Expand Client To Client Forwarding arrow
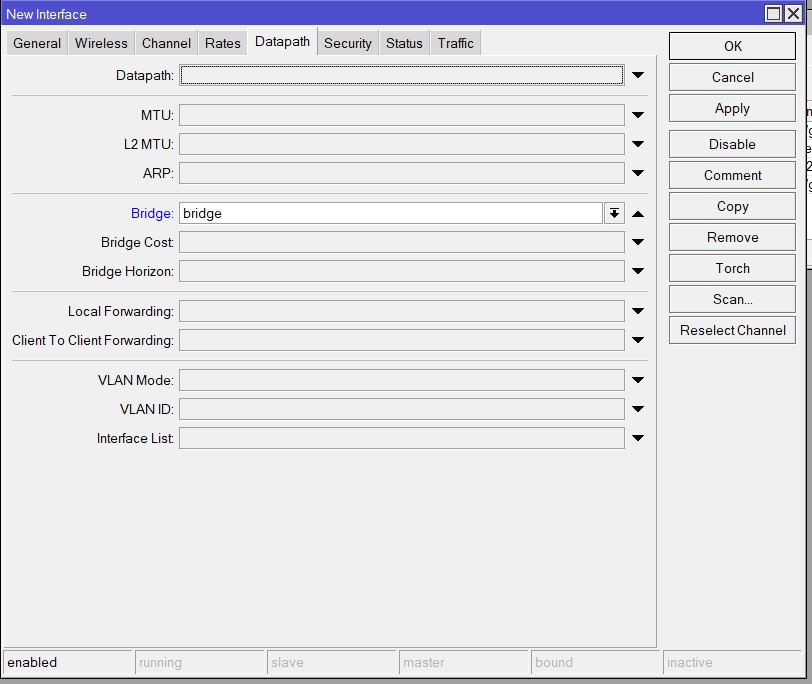Image resolution: width=812 pixels, height=684 pixels. 638,340
